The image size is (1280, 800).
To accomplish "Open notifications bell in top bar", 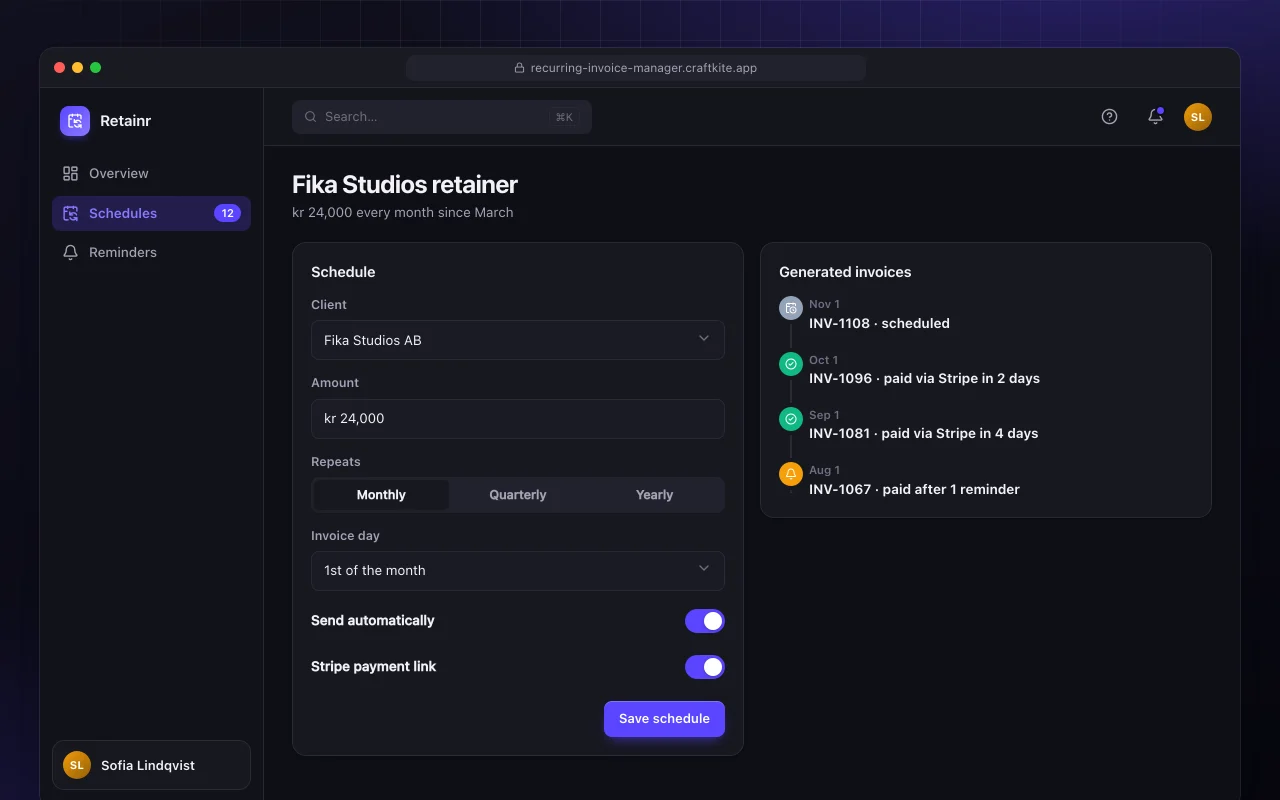I will [1155, 117].
